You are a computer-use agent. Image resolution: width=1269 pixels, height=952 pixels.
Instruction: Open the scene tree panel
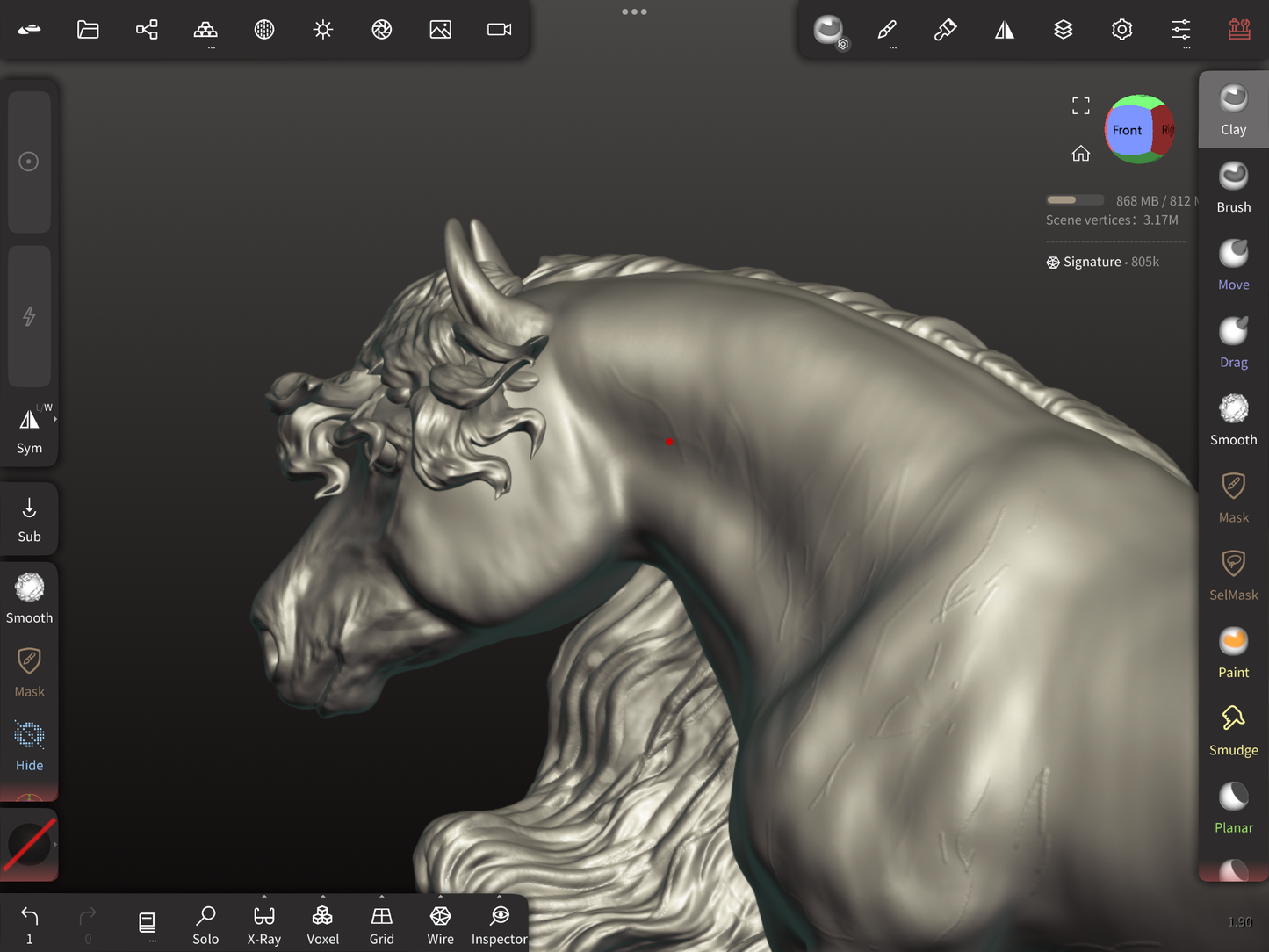point(147,30)
